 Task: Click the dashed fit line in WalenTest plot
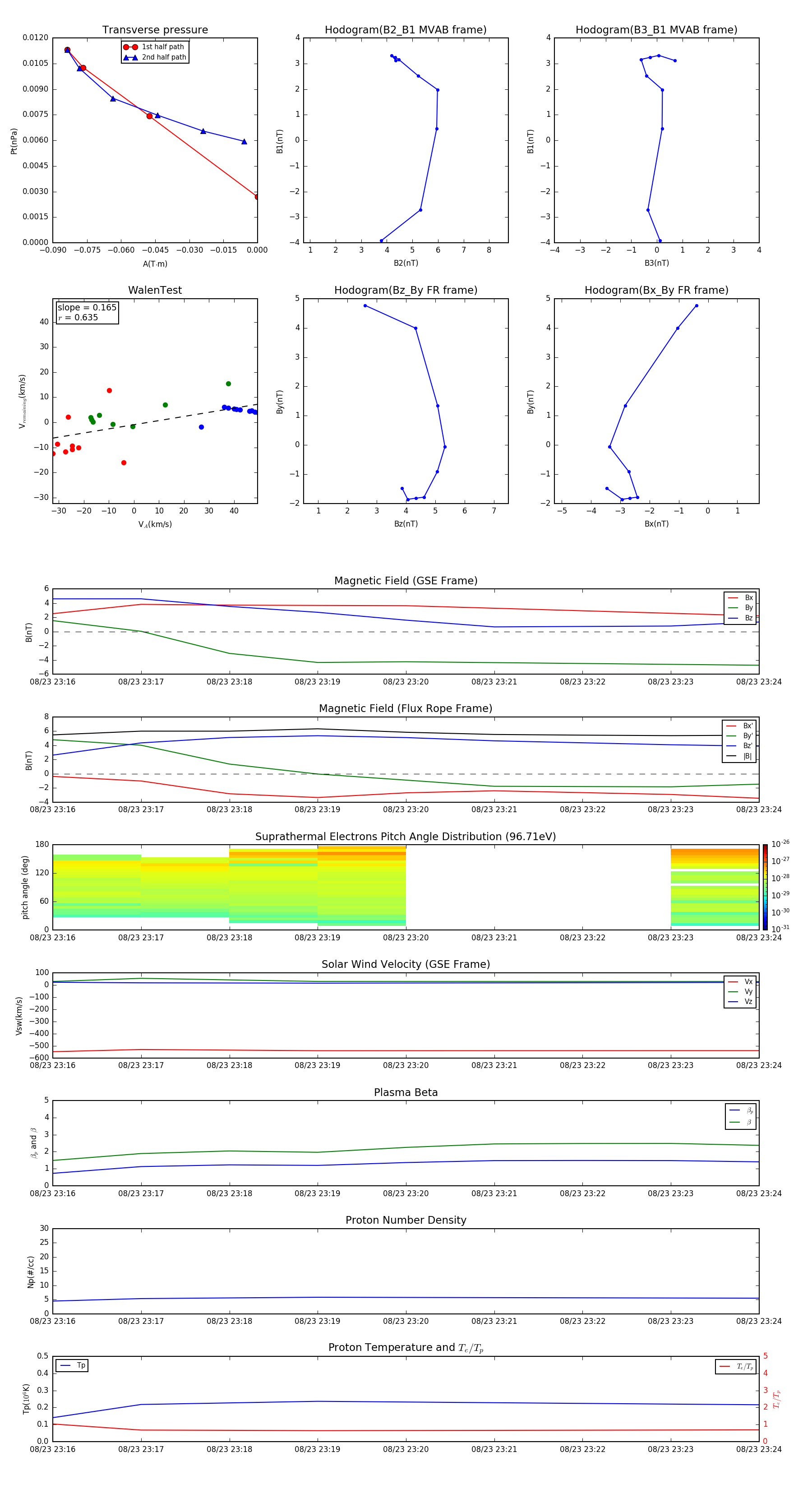(155, 421)
